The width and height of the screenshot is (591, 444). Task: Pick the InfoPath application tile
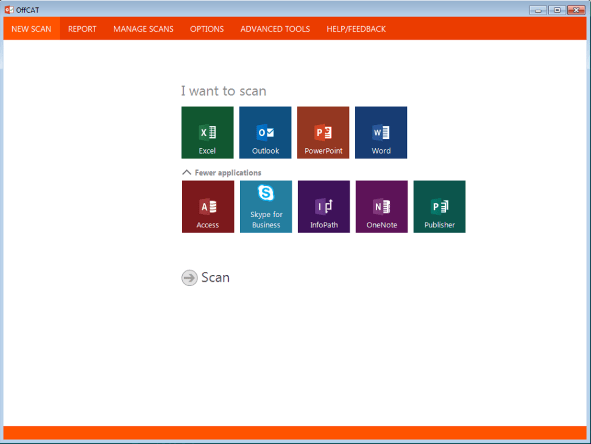click(x=324, y=207)
